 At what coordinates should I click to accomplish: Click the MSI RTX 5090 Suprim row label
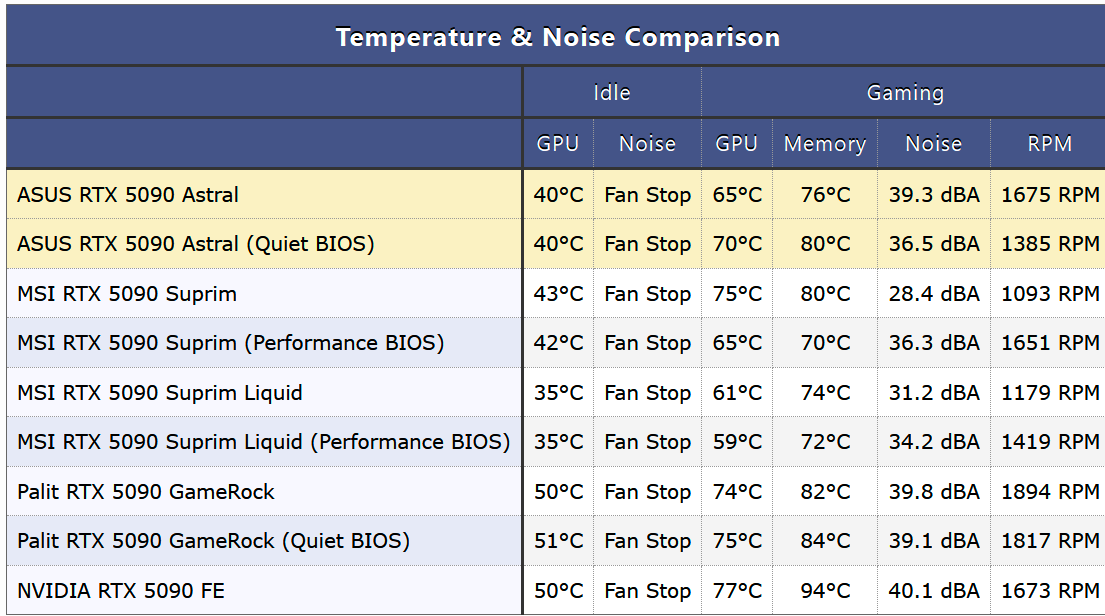coord(127,294)
